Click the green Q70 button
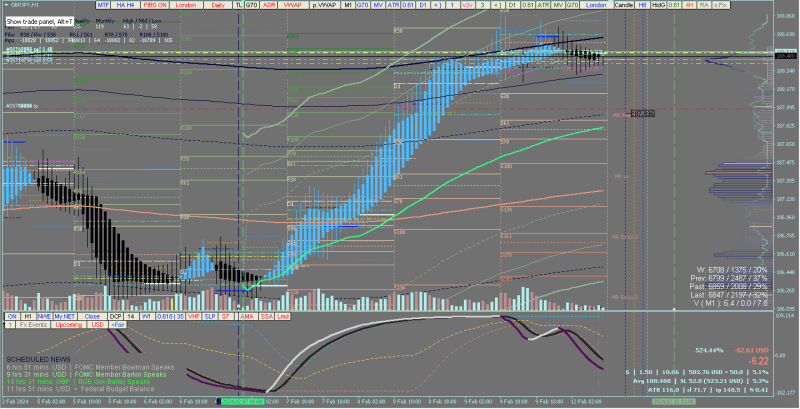Viewport: 800px width, 409px height. pyautogui.click(x=572, y=5)
